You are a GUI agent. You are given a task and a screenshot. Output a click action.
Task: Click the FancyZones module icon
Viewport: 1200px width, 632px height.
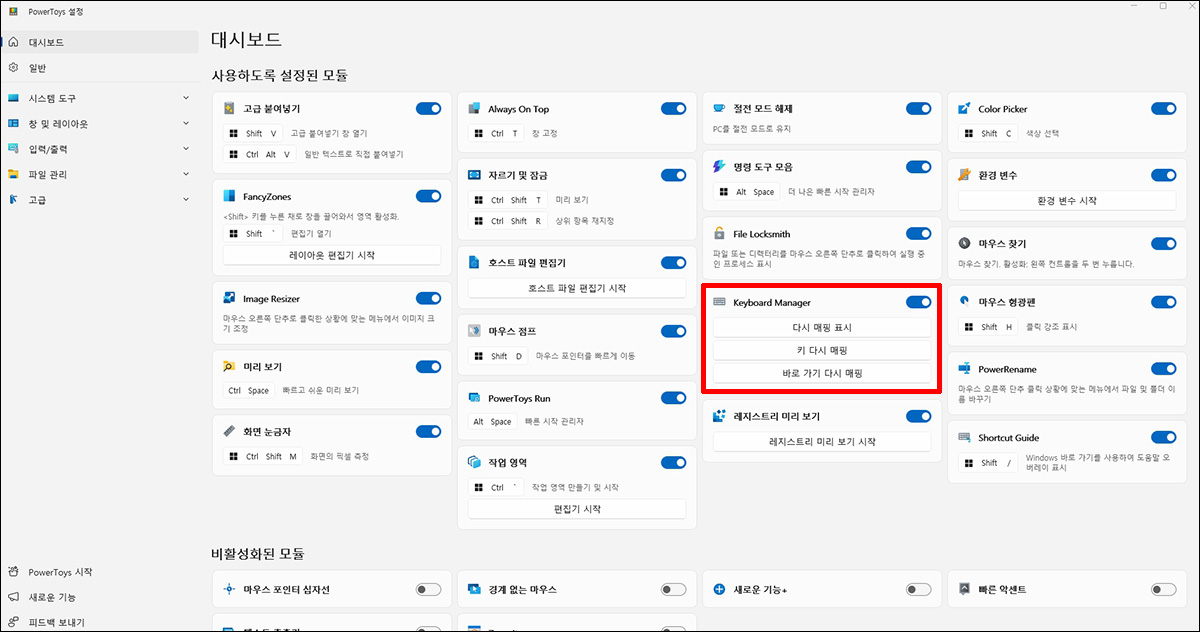click(x=229, y=196)
